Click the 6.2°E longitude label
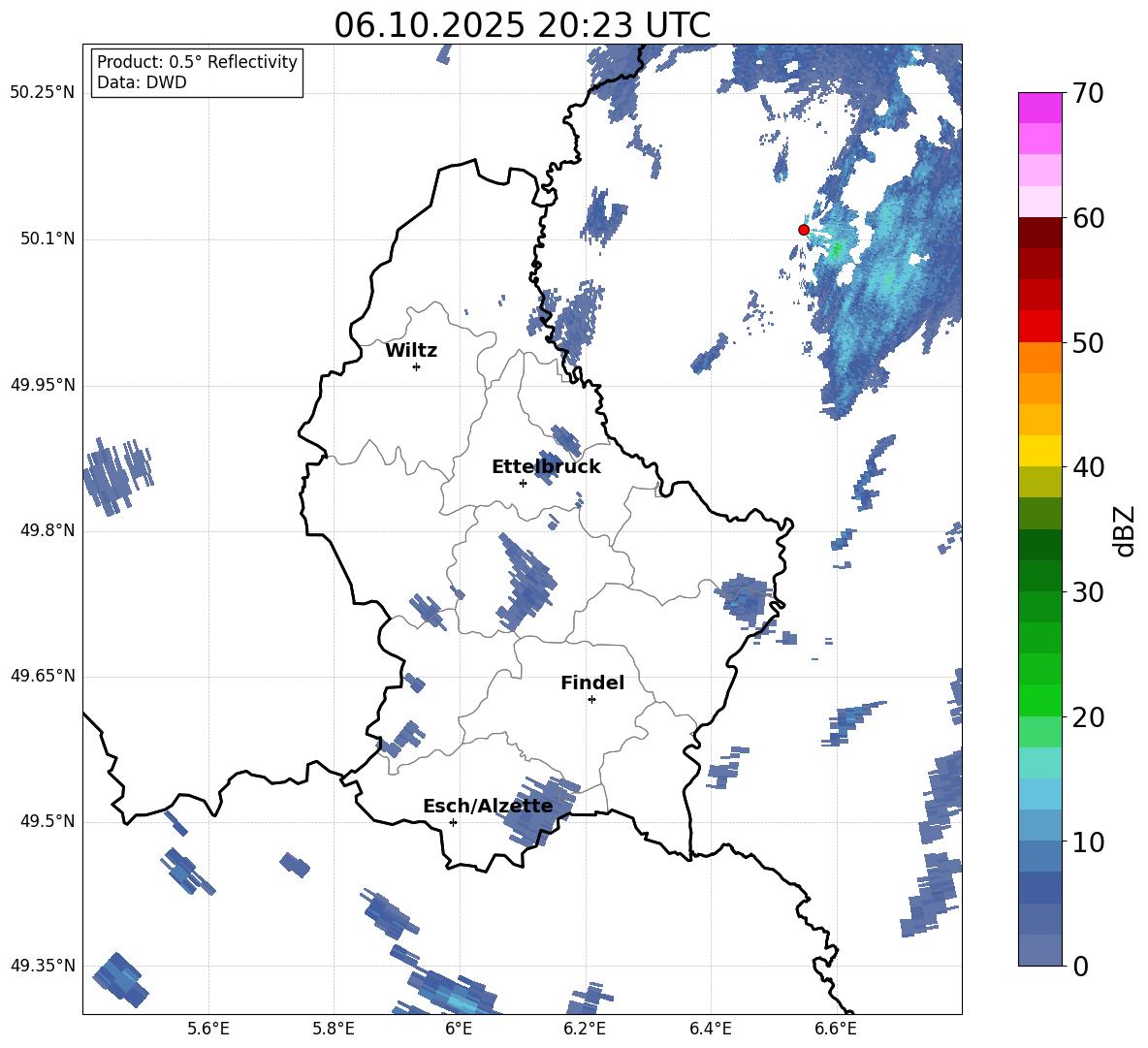 click(585, 1029)
